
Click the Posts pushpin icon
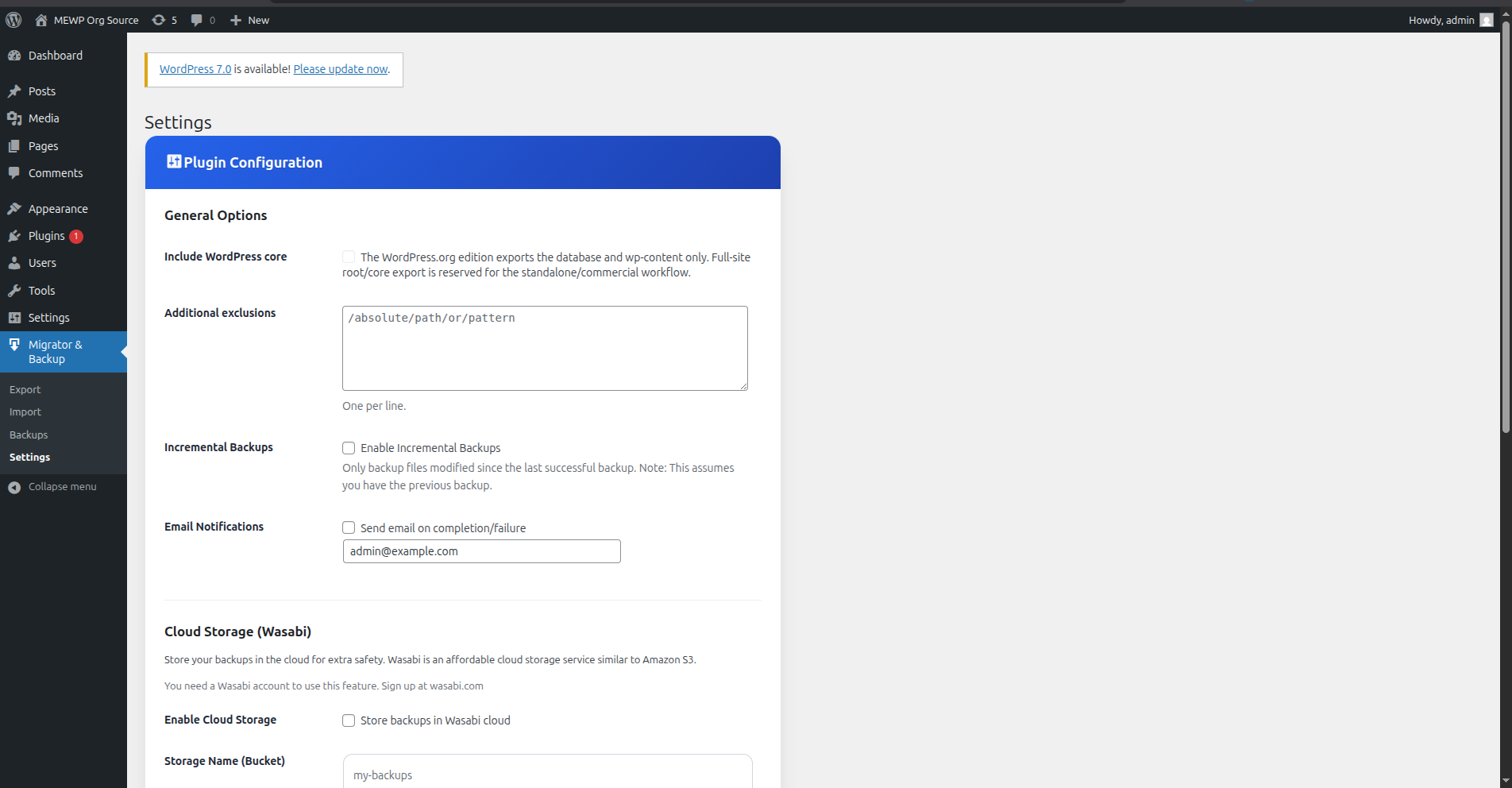click(x=14, y=91)
